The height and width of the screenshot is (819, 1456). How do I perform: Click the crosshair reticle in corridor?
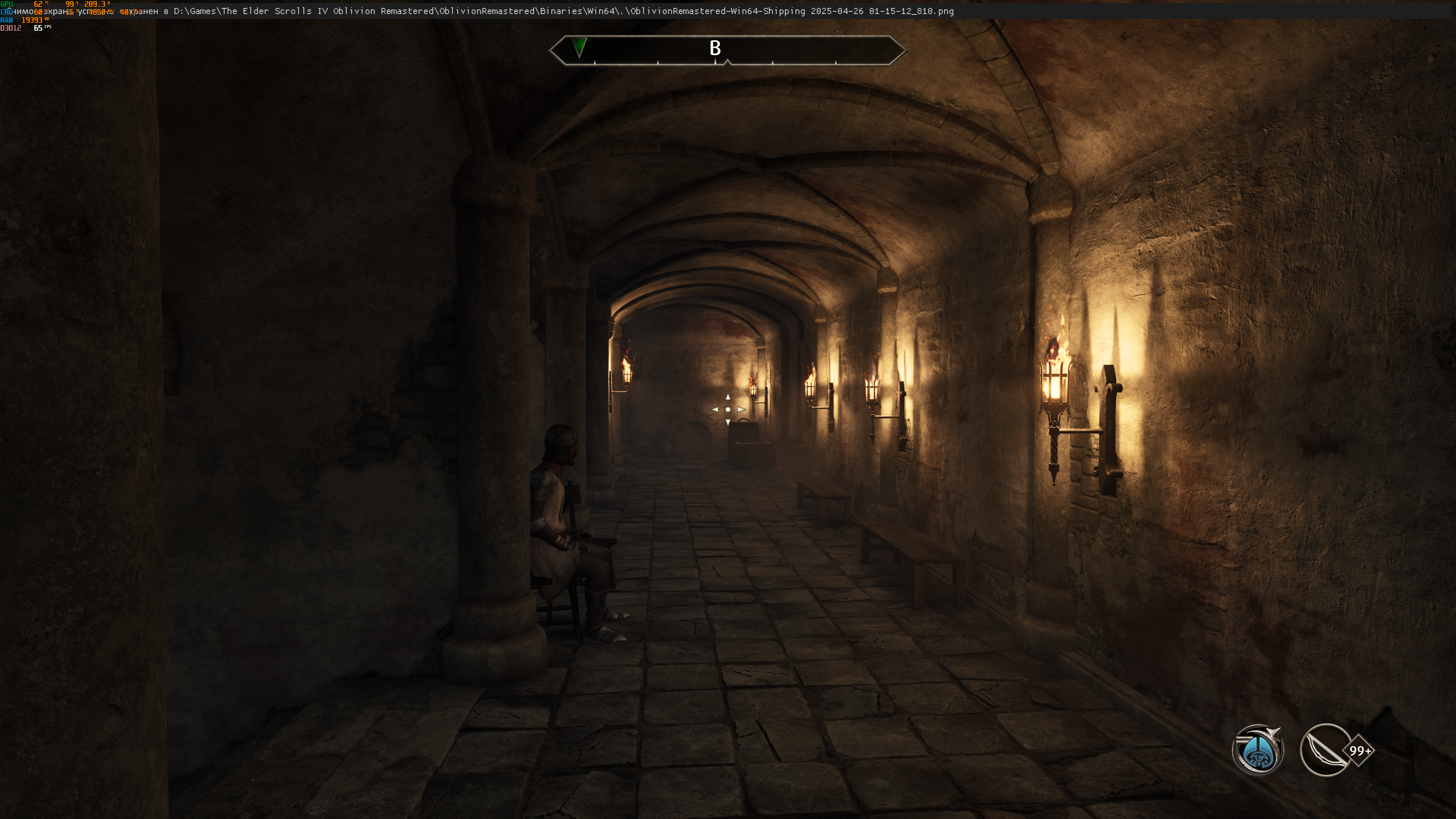728,409
